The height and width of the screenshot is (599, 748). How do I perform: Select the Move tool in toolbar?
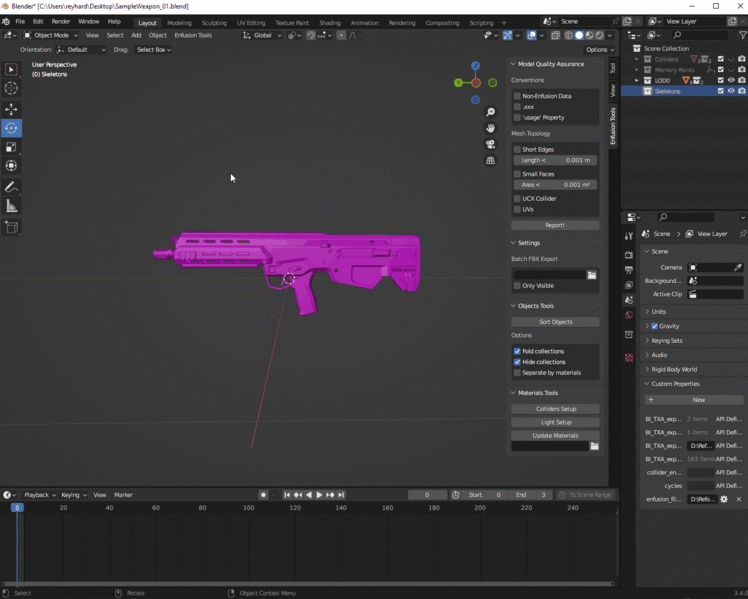point(11,109)
